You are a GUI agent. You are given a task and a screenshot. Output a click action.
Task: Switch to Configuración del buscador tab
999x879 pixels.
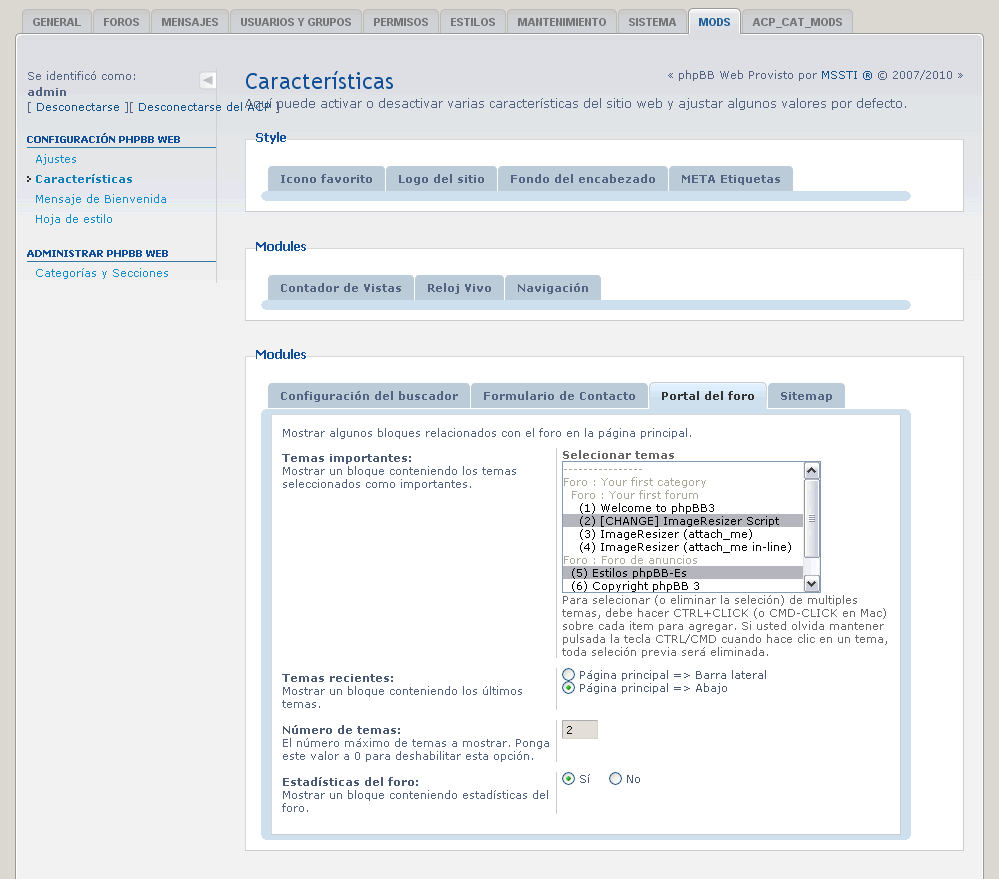pyautogui.click(x=368, y=395)
